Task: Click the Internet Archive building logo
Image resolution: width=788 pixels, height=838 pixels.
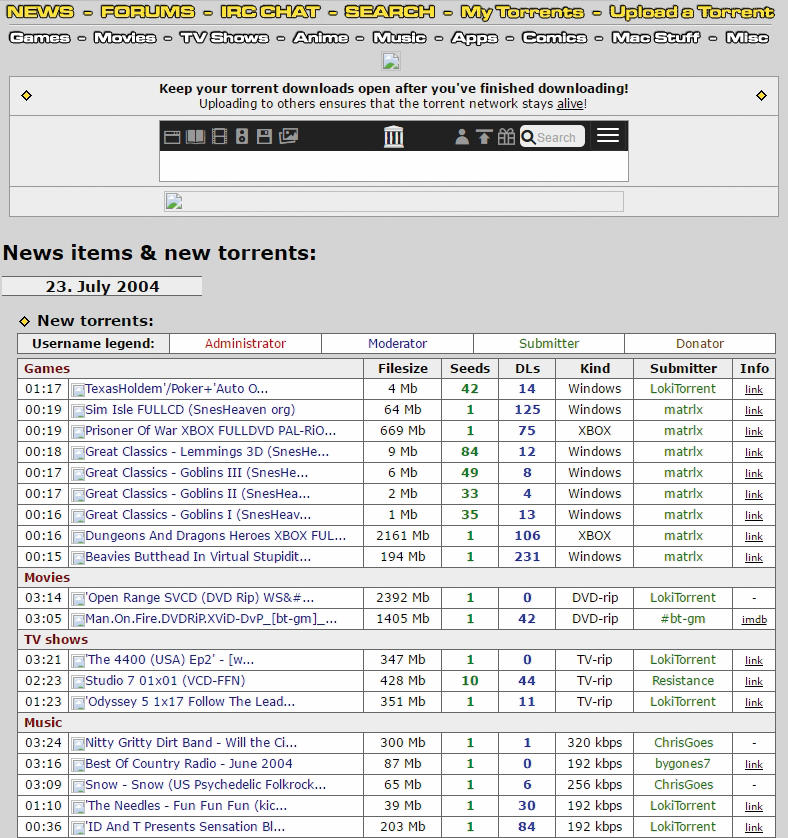Action: coord(393,137)
